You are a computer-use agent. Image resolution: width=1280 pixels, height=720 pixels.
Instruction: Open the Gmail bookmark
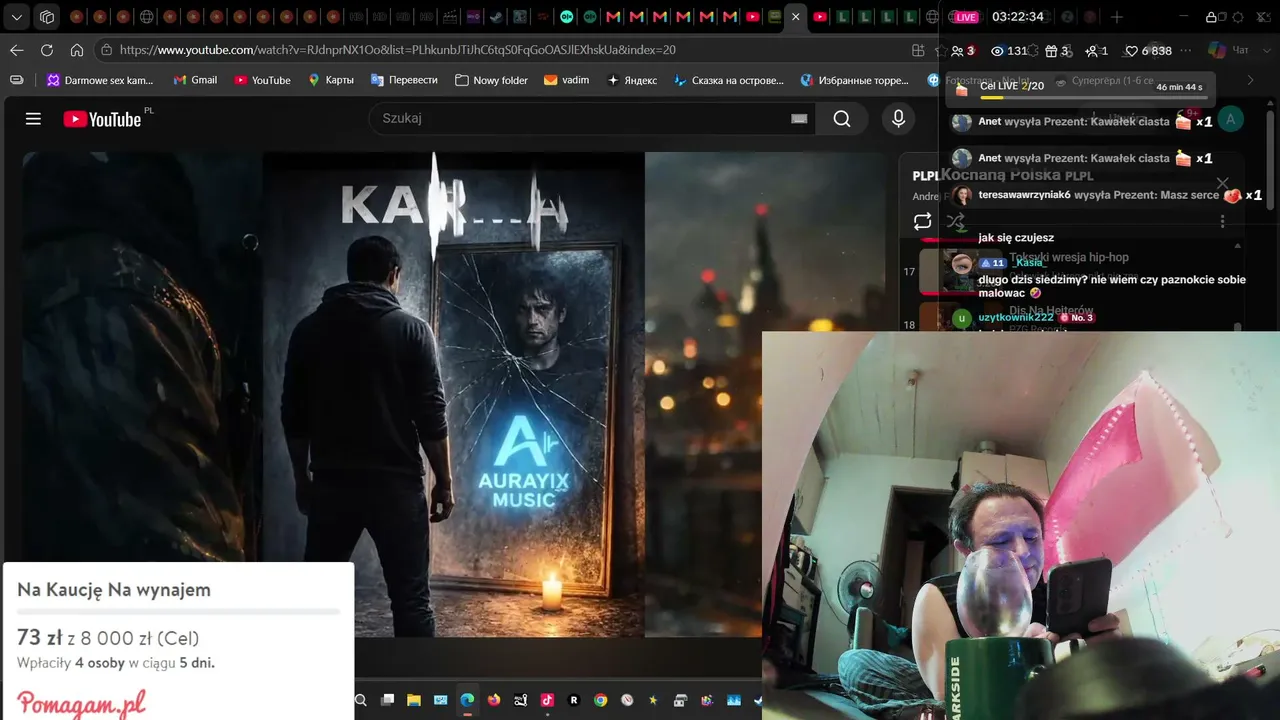[x=195, y=80]
